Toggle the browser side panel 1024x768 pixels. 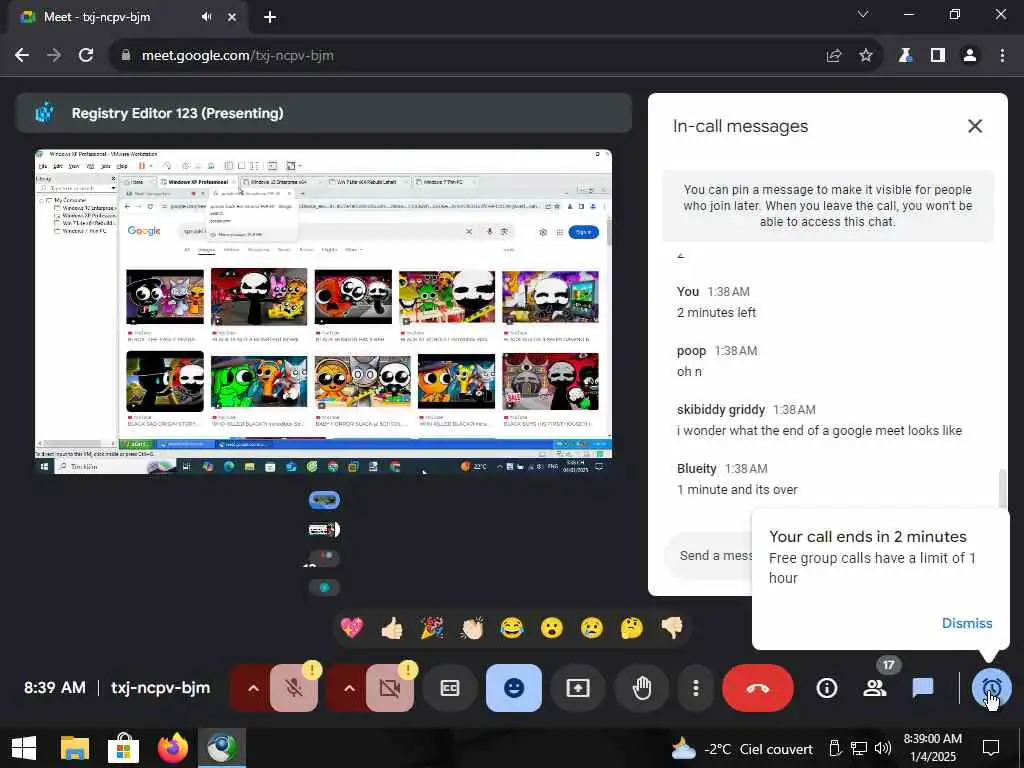click(938, 56)
